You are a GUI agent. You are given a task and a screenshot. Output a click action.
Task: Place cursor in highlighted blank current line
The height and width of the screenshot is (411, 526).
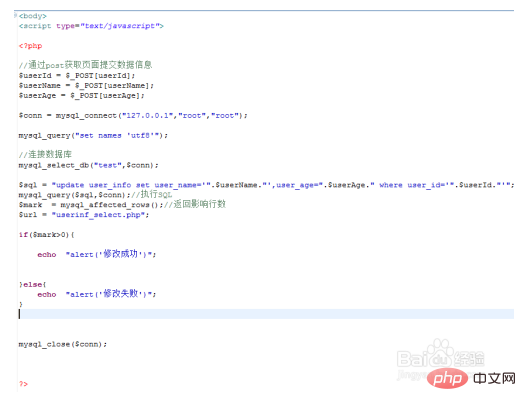266,314
